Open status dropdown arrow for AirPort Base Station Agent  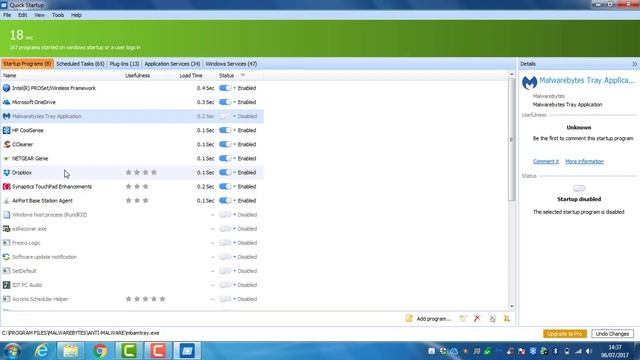(235, 201)
